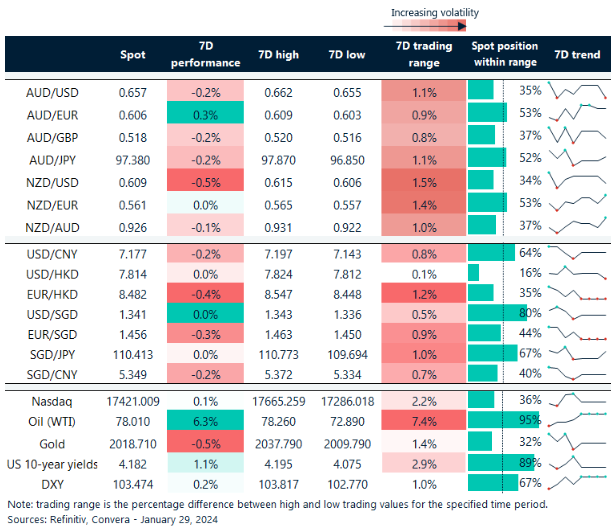Click the USD/SGD 80% position bar
This screenshot has height=530, width=611.
[497, 315]
